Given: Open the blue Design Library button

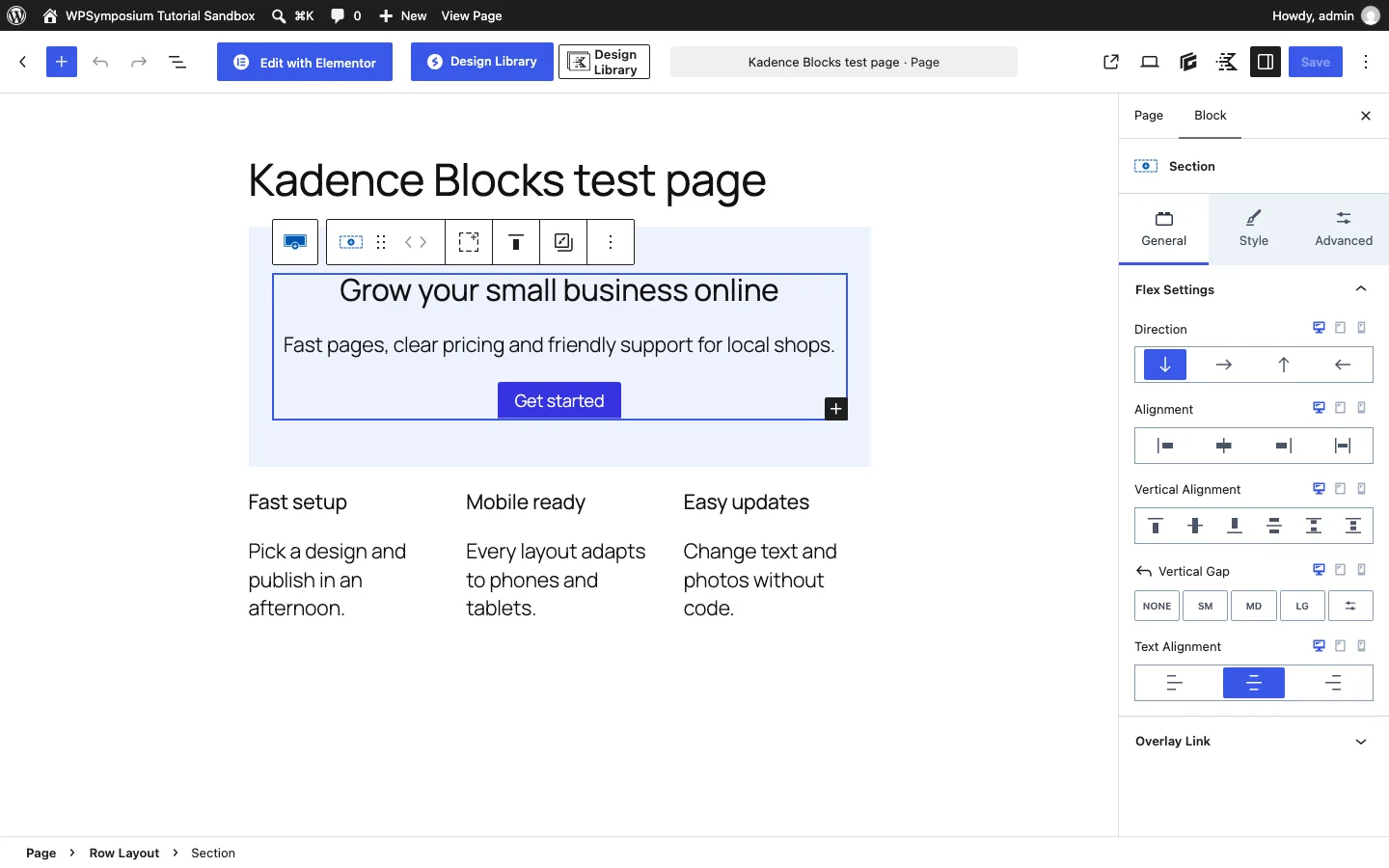Looking at the screenshot, I should (x=482, y=62).
